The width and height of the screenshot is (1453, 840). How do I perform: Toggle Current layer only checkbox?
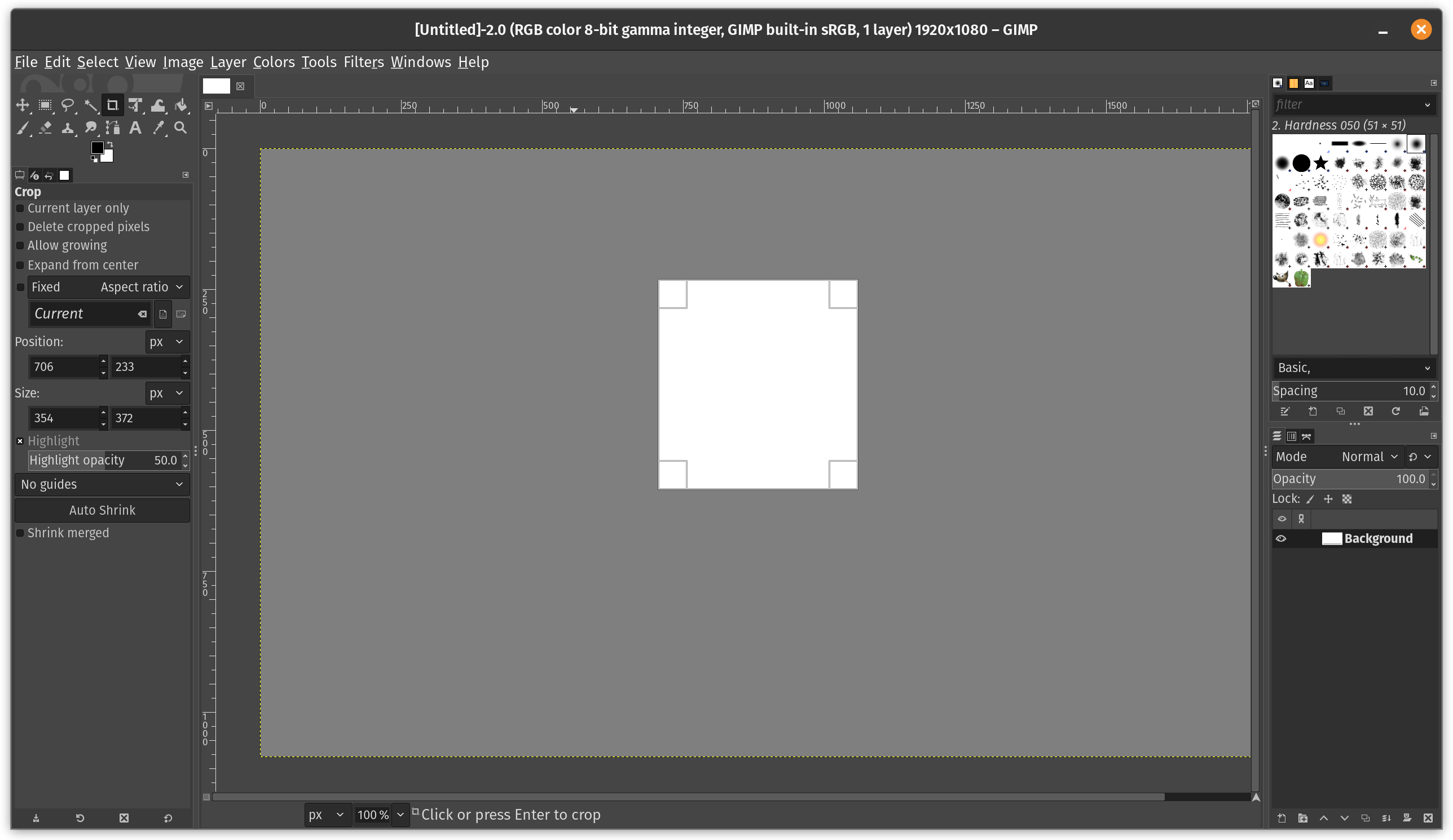coord(20,208)
